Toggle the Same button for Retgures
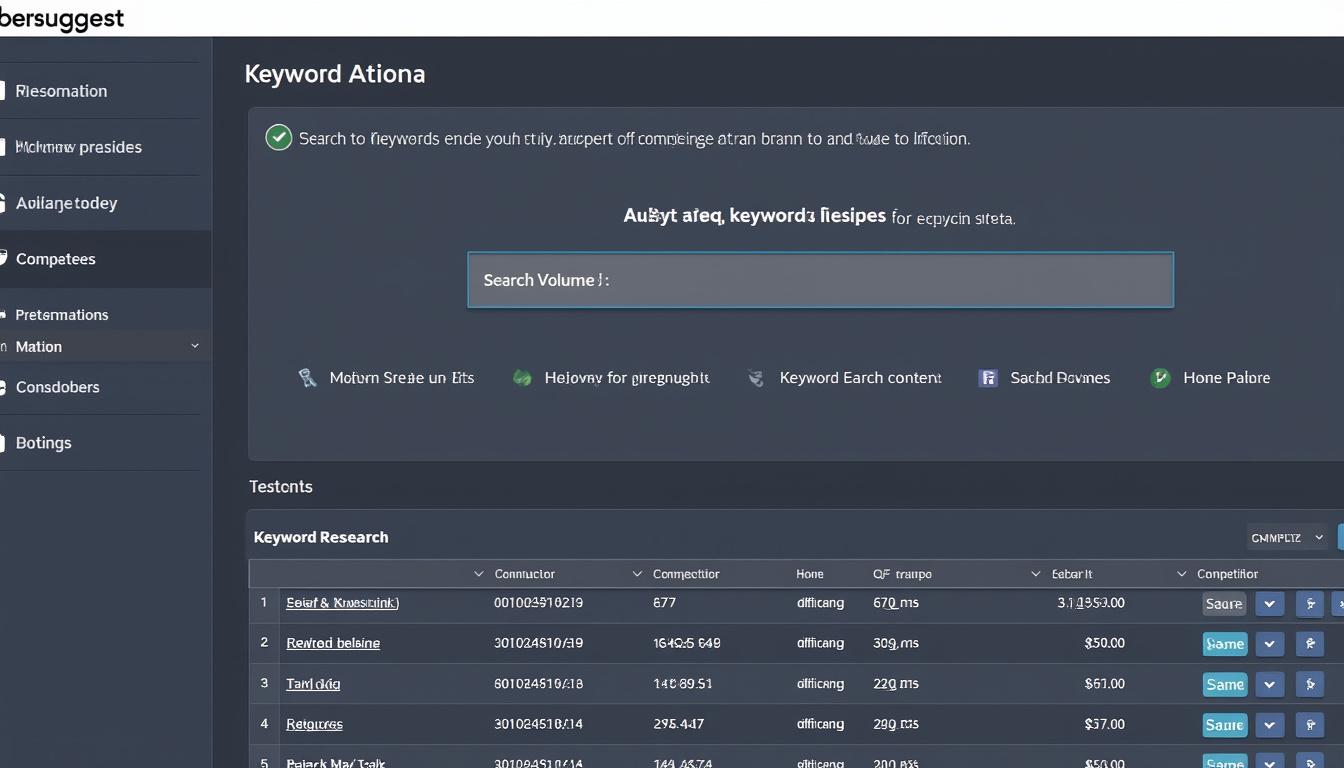The image size is (1344, 768). 1224,724
